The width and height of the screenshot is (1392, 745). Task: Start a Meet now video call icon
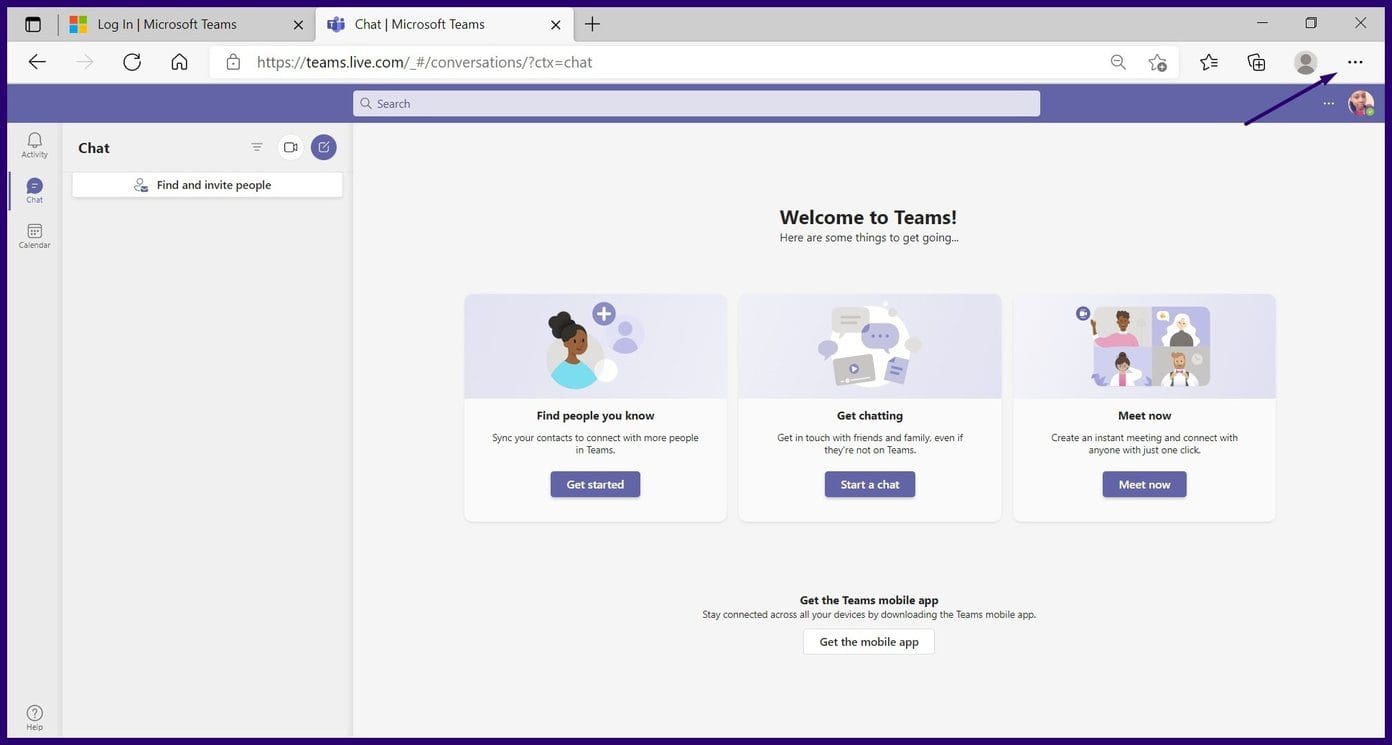[x=290, y=147]
